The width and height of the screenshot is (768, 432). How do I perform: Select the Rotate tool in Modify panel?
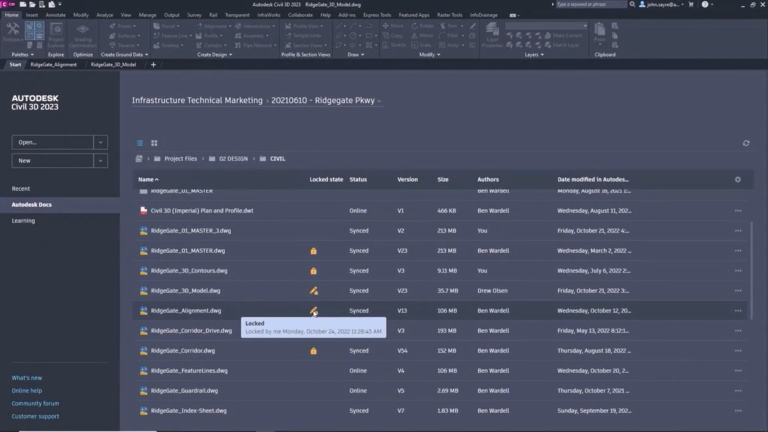point(423,26)
